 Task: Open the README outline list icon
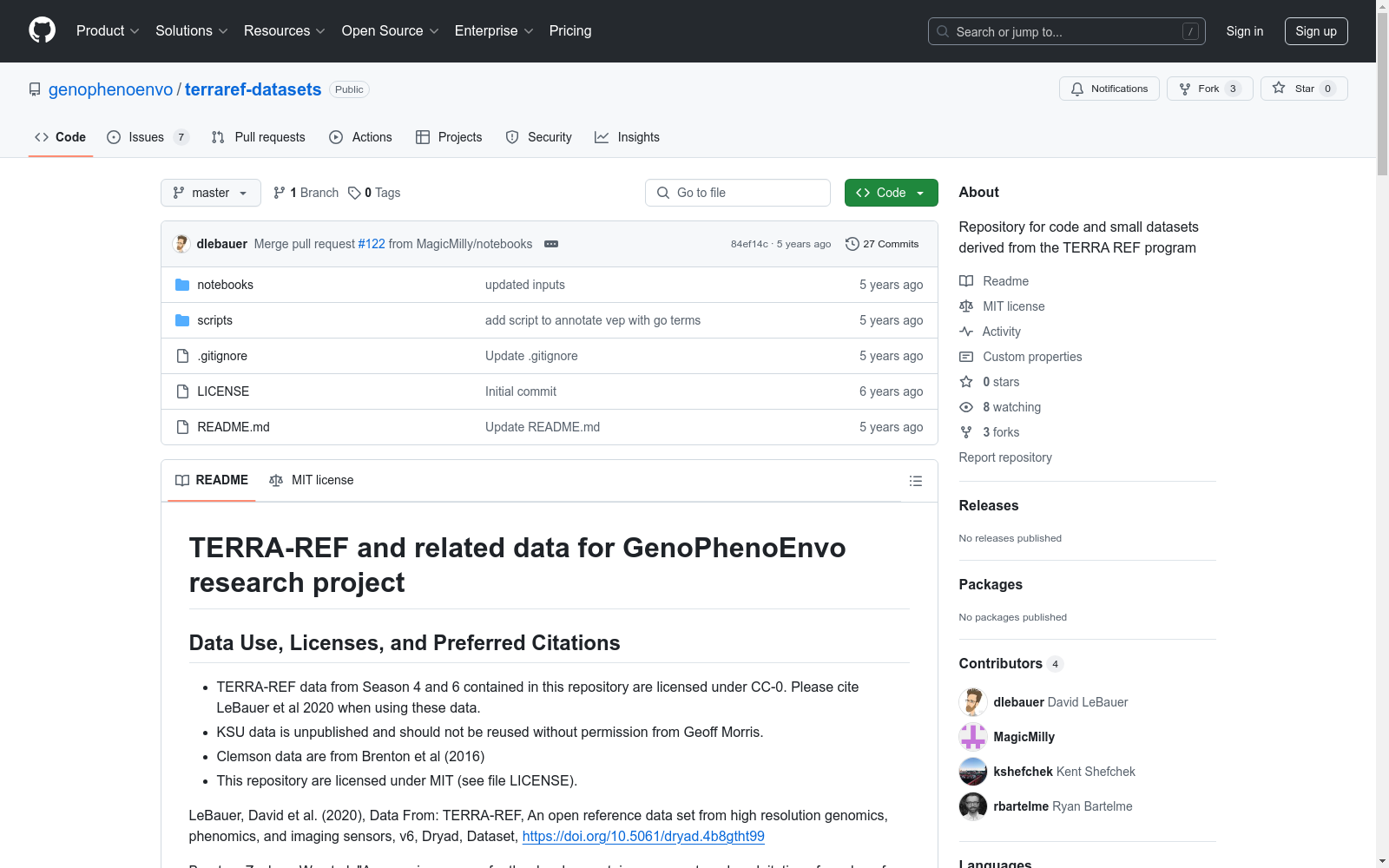coord(915,481)
